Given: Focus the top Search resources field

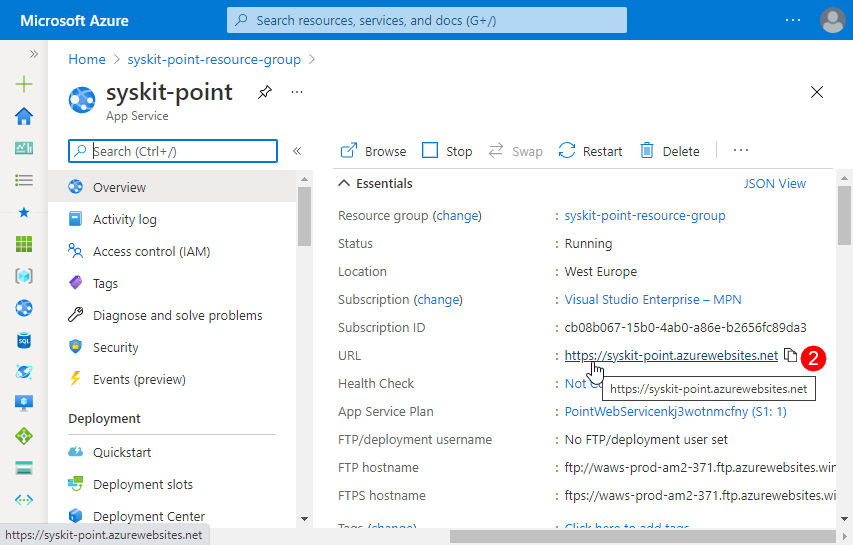Looking at the screenshot, I should click(x=427, y=20).
